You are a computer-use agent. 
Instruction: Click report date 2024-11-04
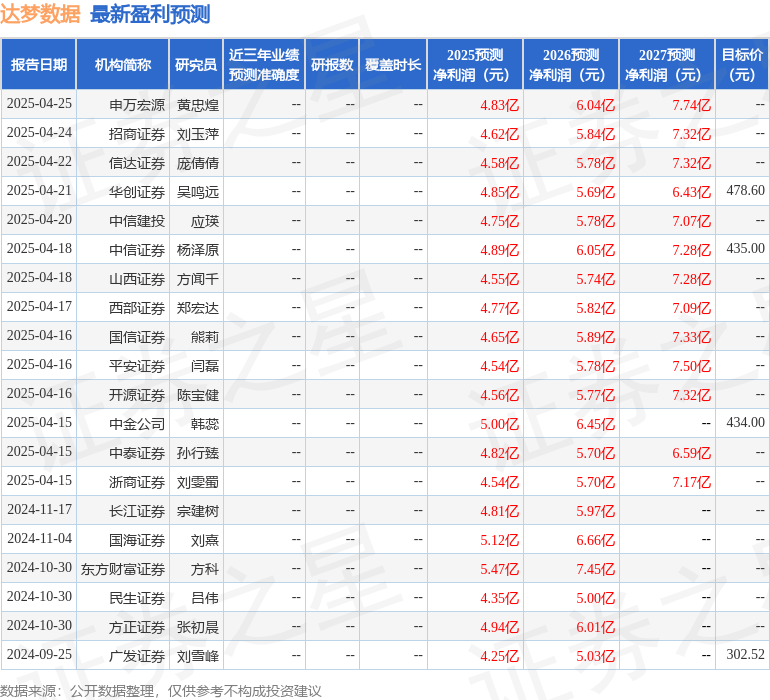coord(39,538)
